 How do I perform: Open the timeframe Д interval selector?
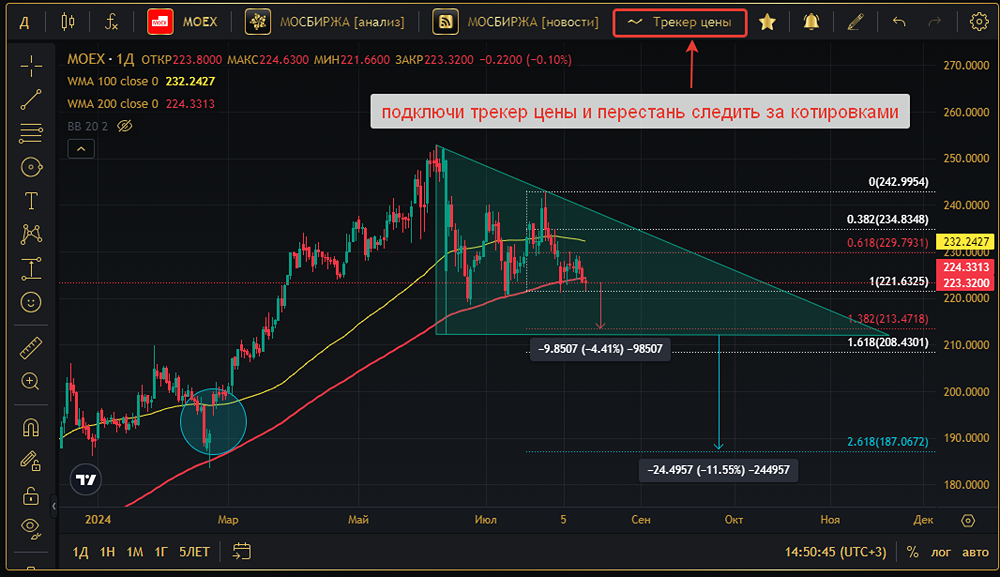coord(24,22)
